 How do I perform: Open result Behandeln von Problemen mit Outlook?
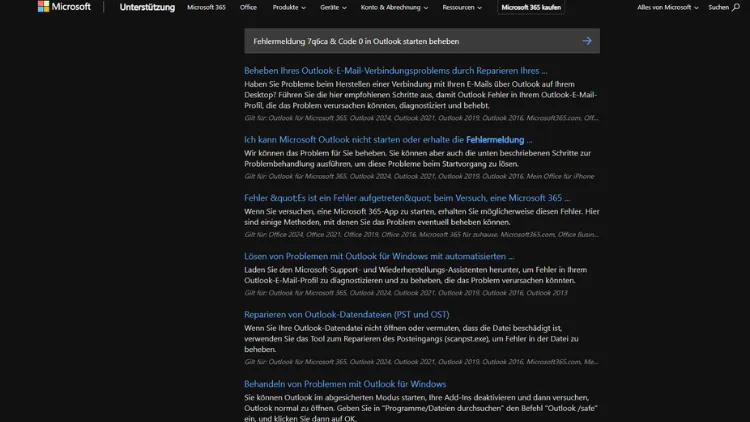345,384
